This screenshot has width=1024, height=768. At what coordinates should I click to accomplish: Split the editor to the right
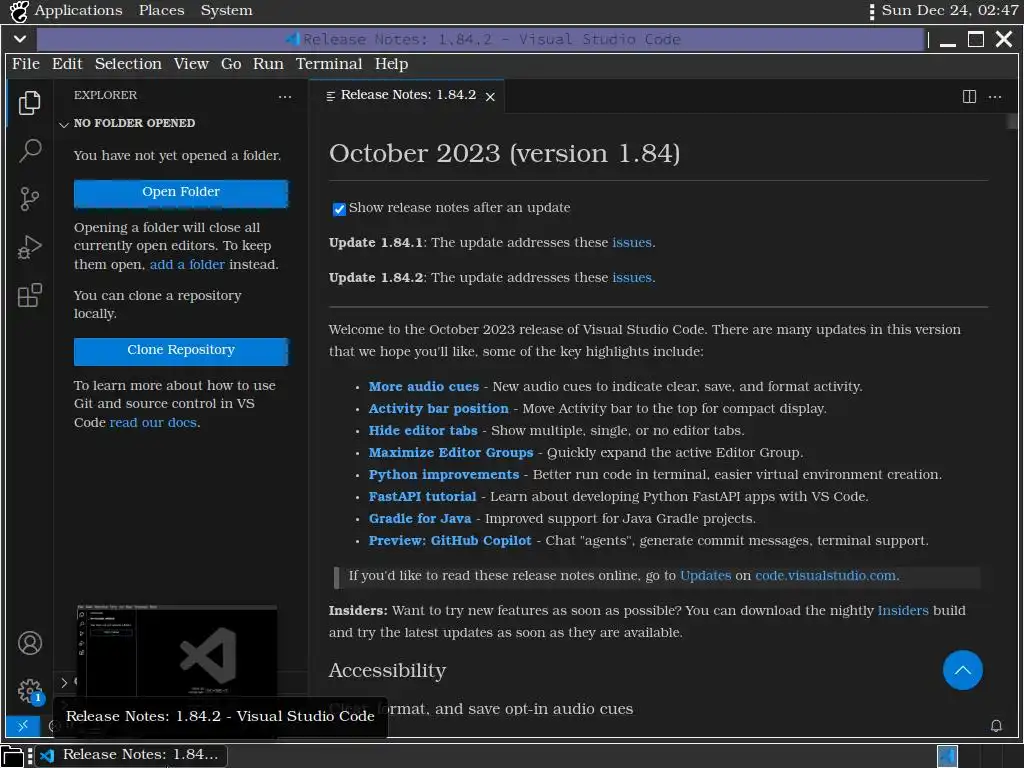click(969, 97)
